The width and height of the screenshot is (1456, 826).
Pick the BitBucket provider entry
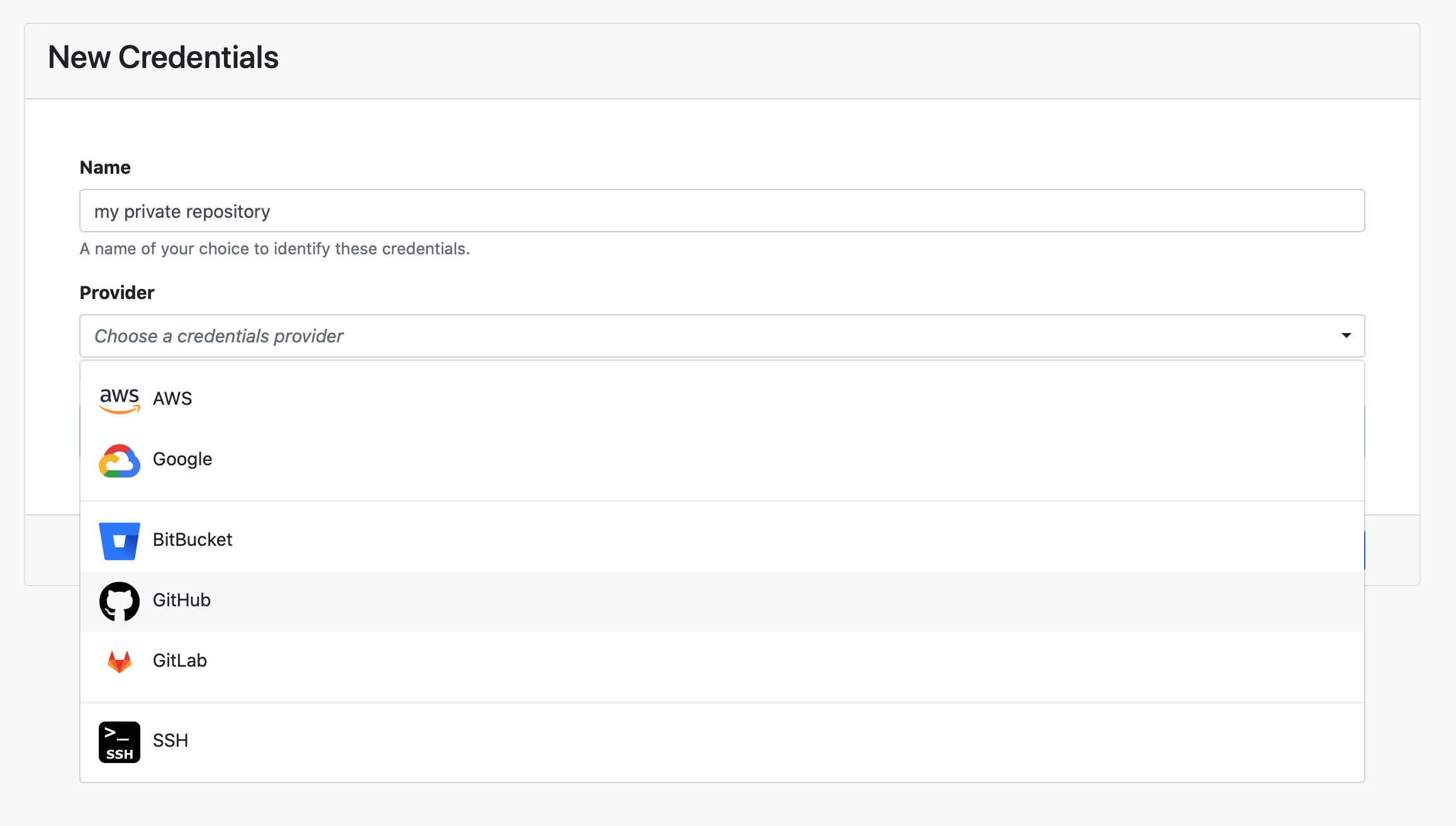(x=193, y=540)
